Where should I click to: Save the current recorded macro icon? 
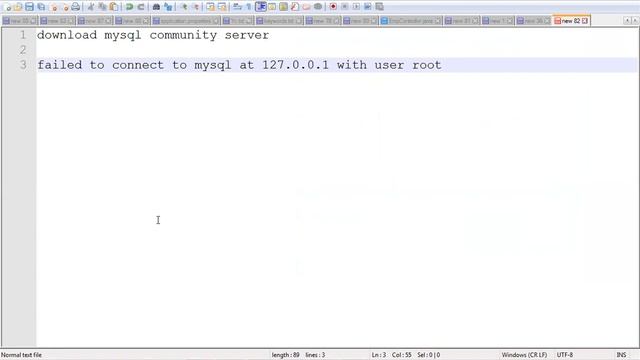(x=379, y=7)
